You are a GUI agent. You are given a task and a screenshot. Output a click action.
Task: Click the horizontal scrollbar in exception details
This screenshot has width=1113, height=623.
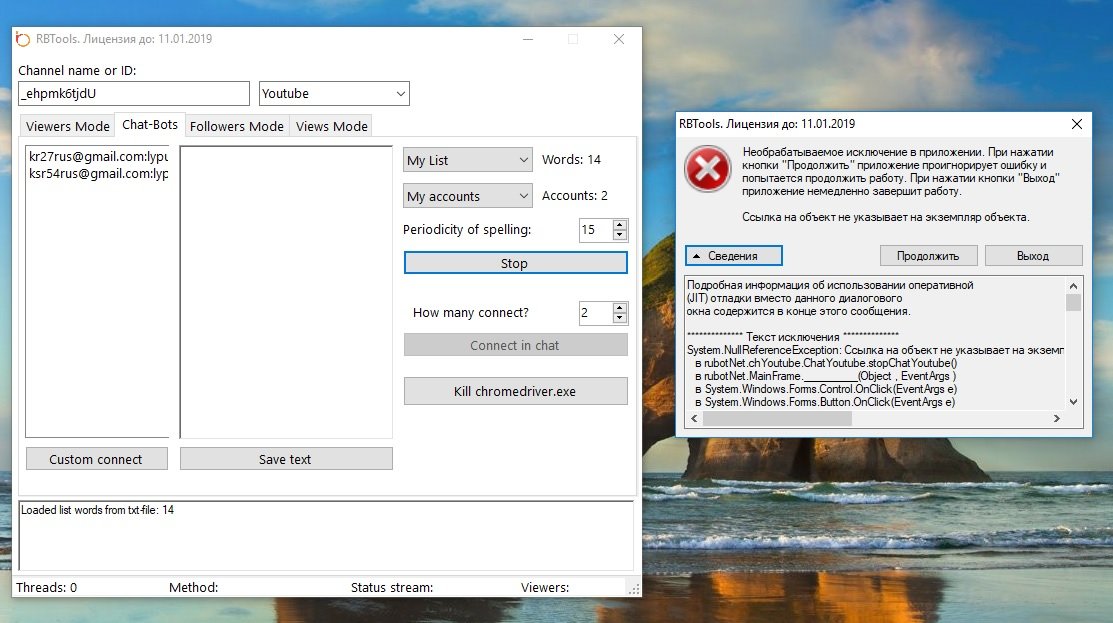778,419
